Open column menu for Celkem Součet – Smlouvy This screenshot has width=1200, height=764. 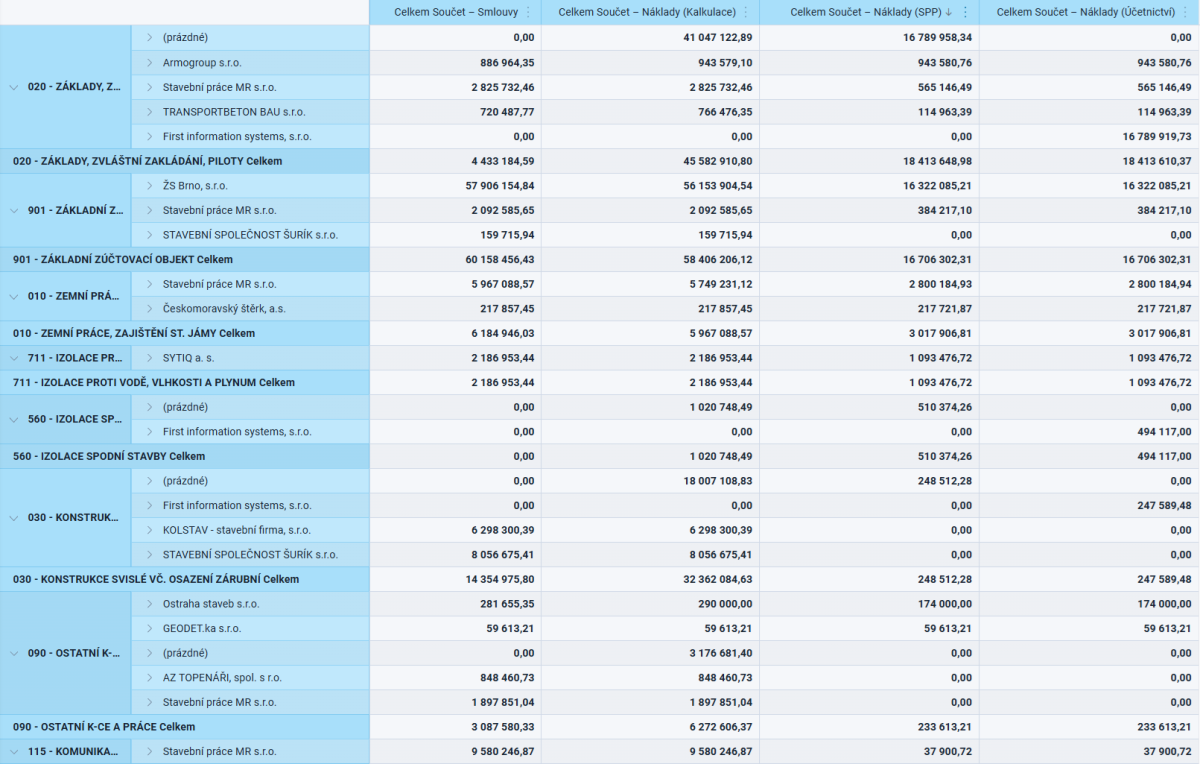[529, 12]
